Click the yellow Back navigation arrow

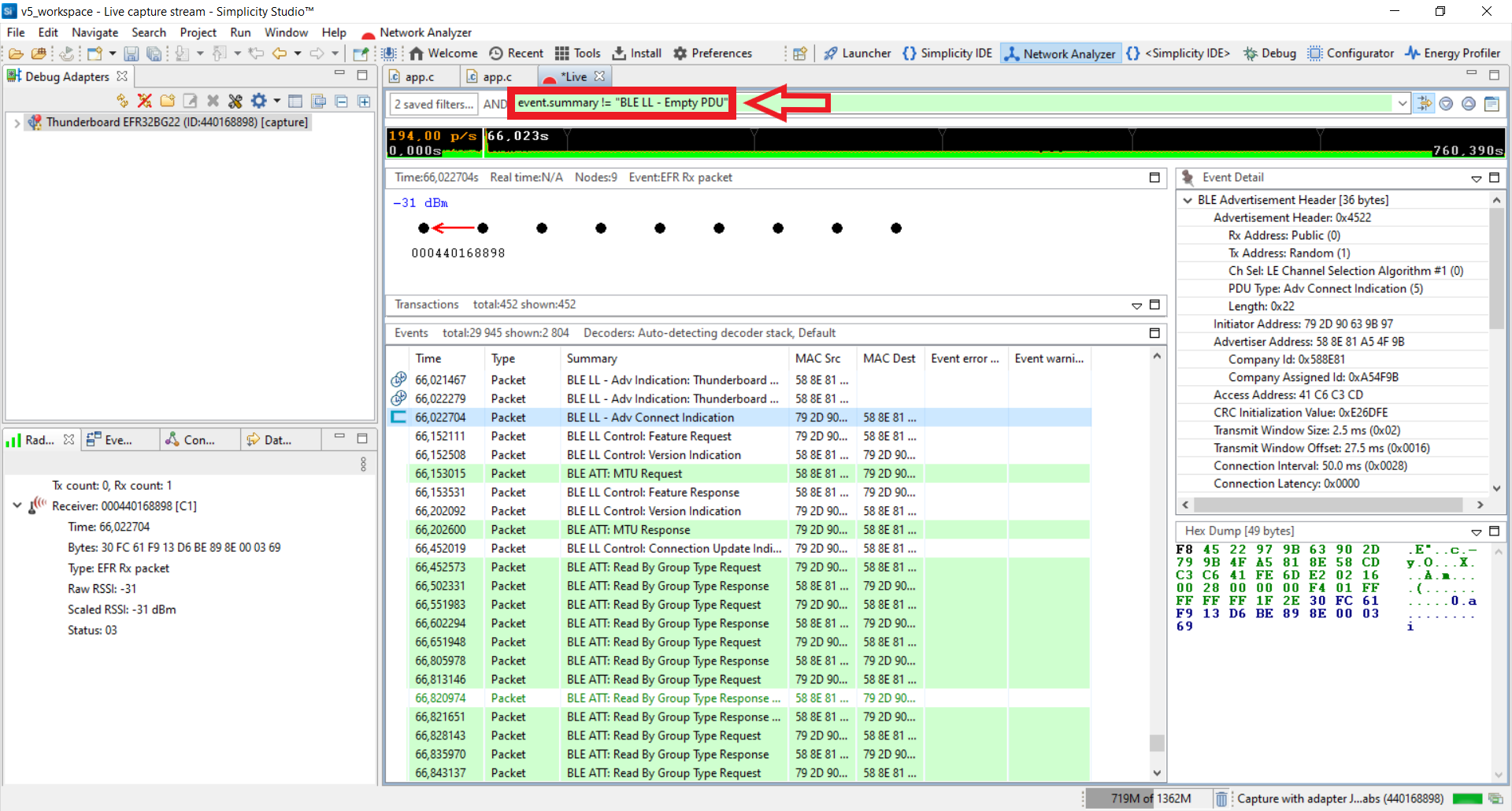tap(280, 54)
